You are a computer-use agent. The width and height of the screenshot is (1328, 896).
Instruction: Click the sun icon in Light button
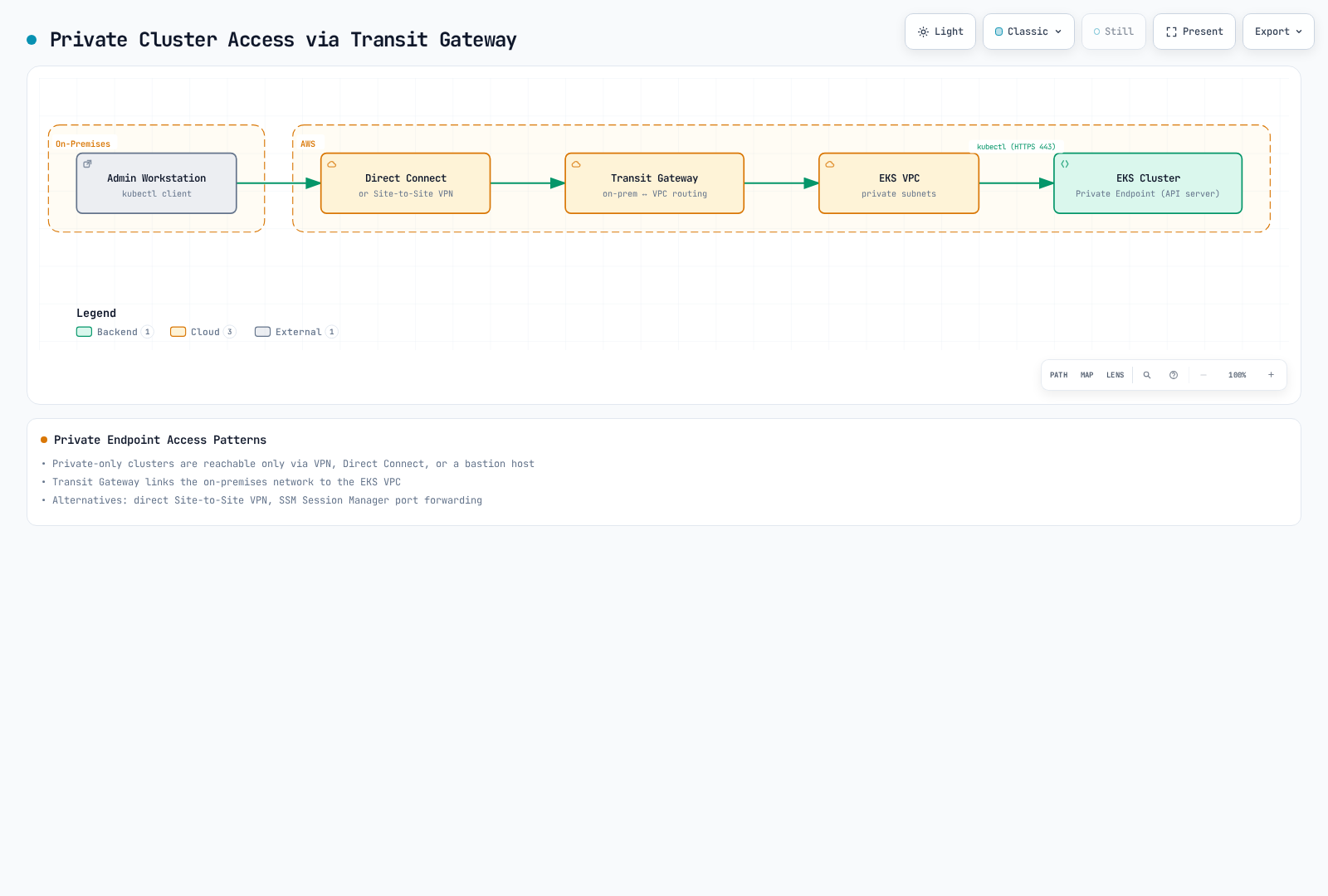923,32
